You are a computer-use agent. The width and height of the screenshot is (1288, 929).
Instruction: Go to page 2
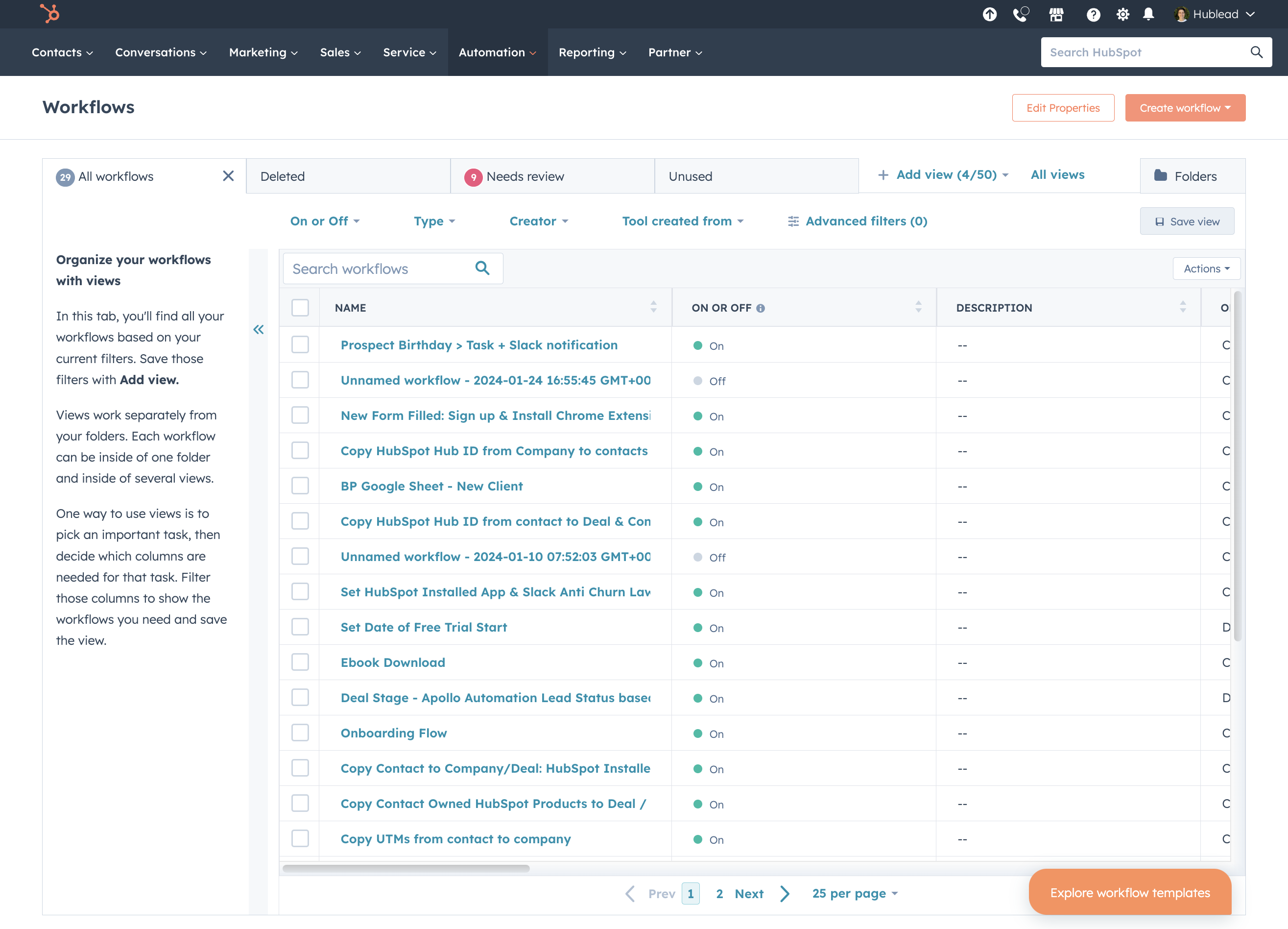pos(719,894)
